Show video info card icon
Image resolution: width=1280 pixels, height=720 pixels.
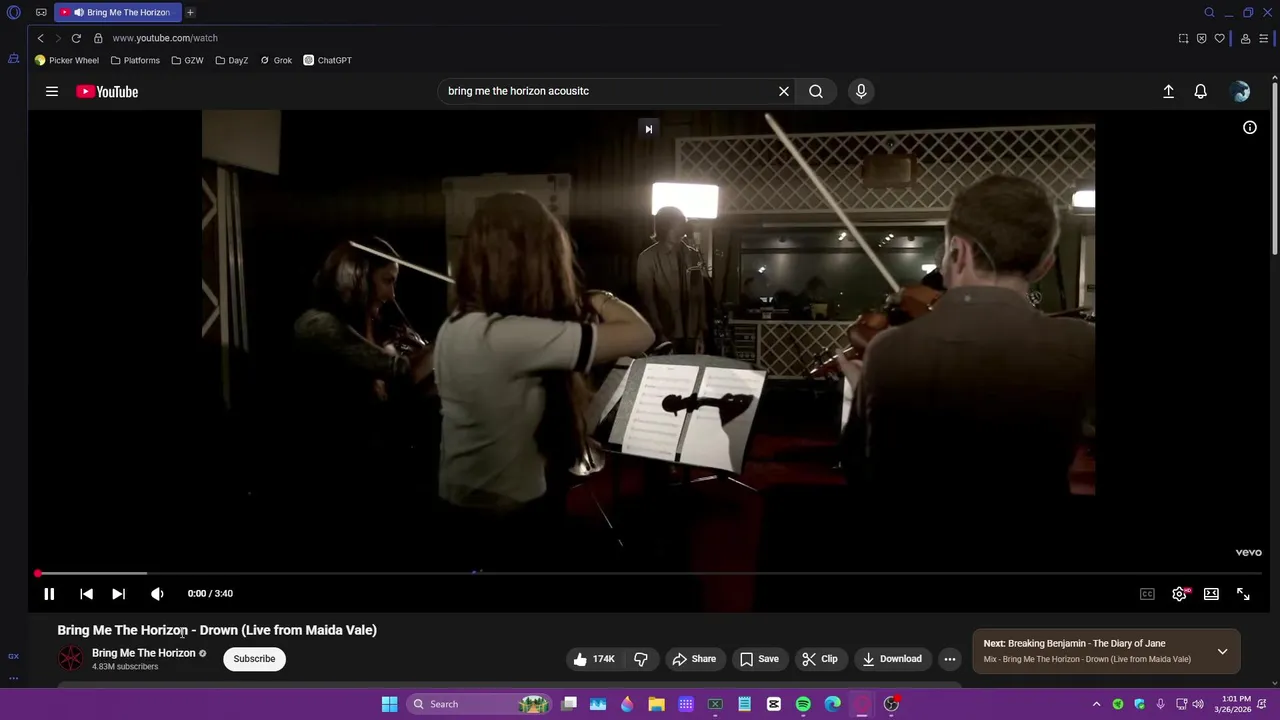click(x=1250, y=127)
